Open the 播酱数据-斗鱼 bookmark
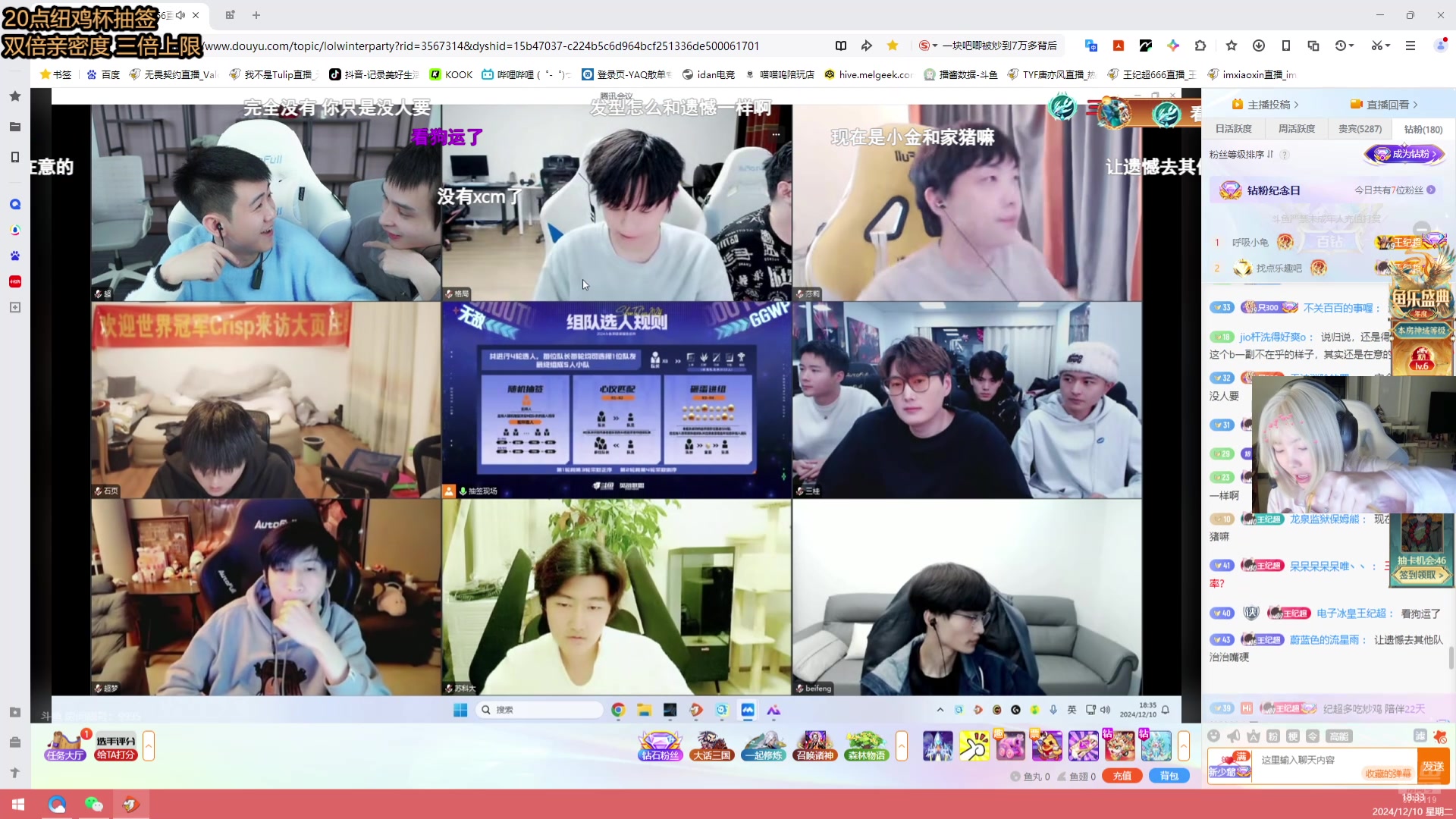The height and width of the screenshot is (819, 1456). coord(961,74)
